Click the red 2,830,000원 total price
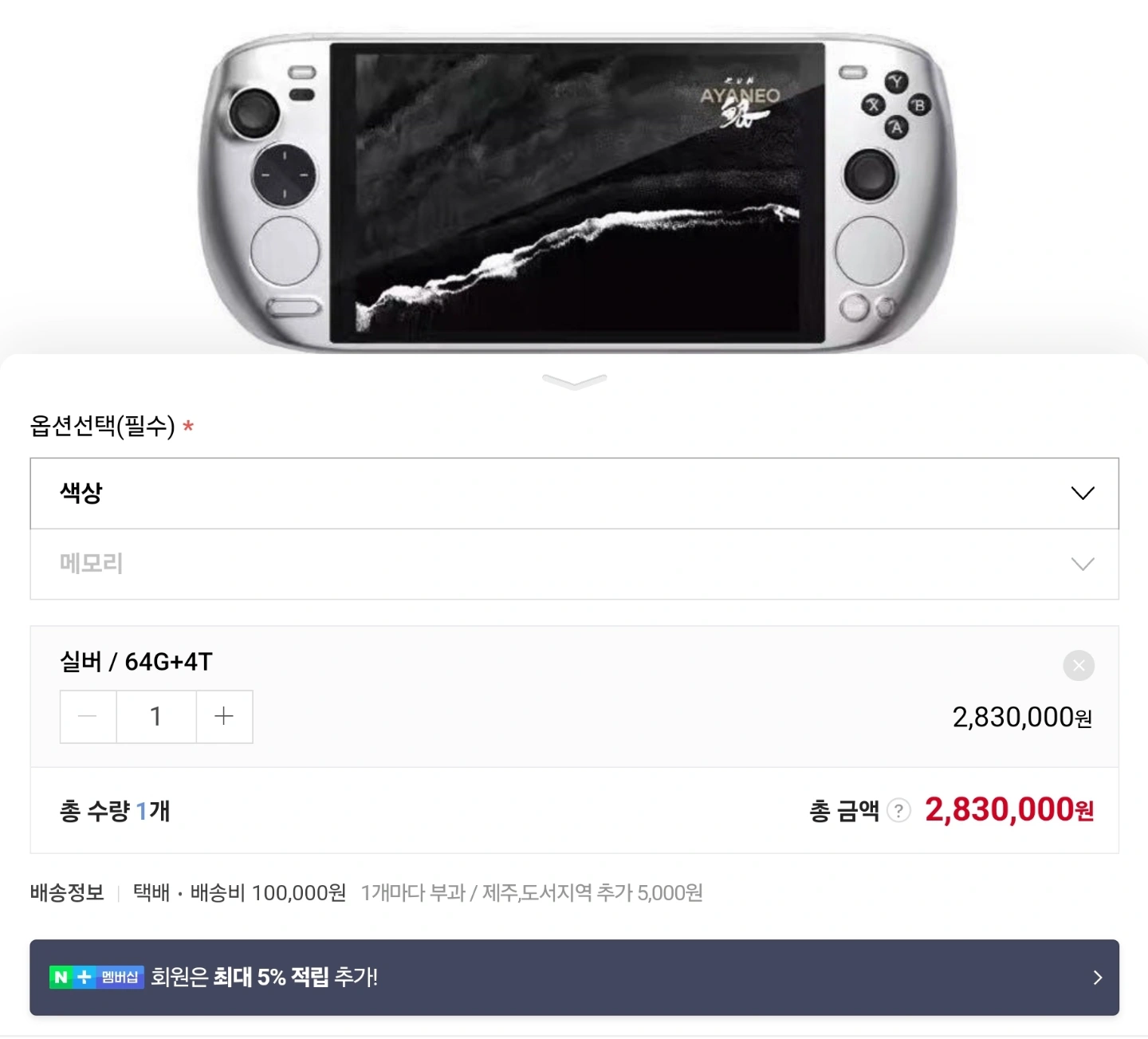This screenshot has width=1148, height=1039. pos(1009,809)
